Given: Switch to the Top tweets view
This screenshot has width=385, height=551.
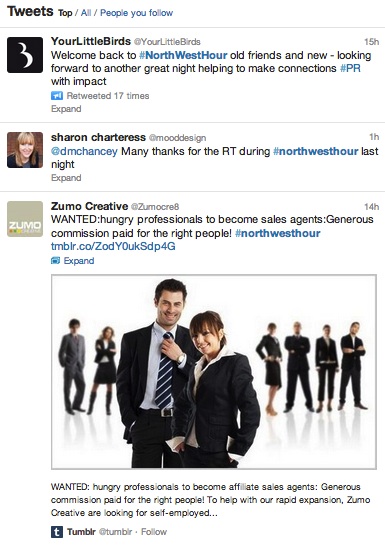Looking at the screenshot, I should (65, 13).
